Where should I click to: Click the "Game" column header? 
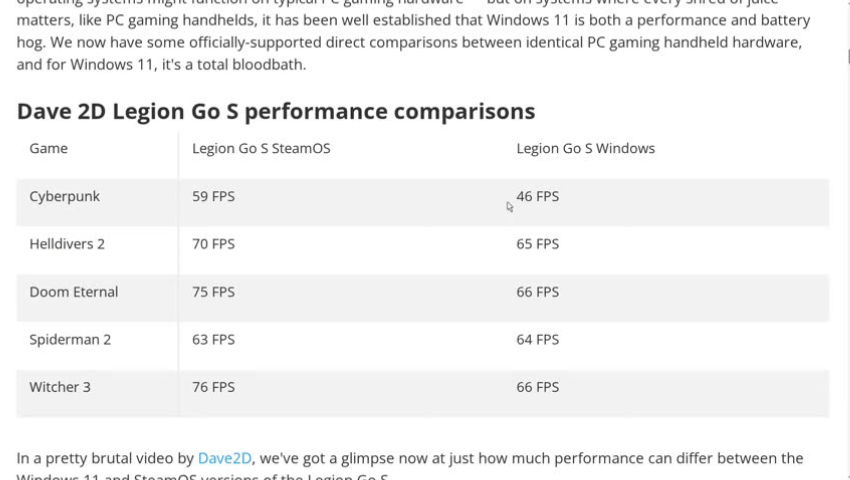click(x=49, y=149)
